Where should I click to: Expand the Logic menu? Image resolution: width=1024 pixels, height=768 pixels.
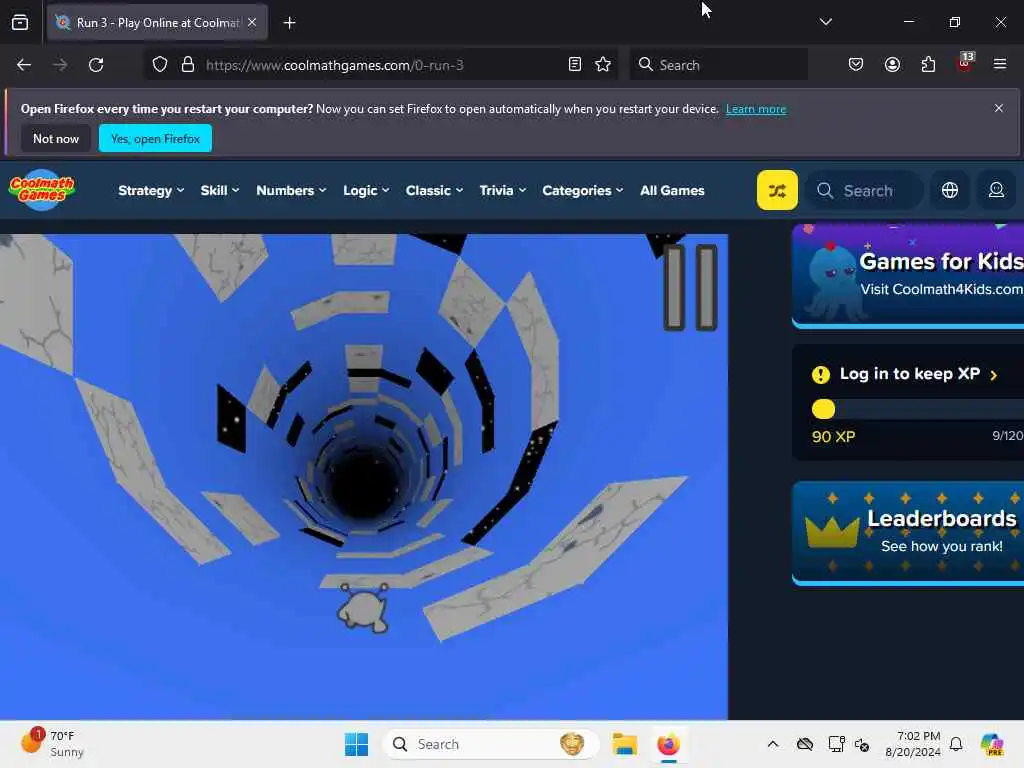366,191
